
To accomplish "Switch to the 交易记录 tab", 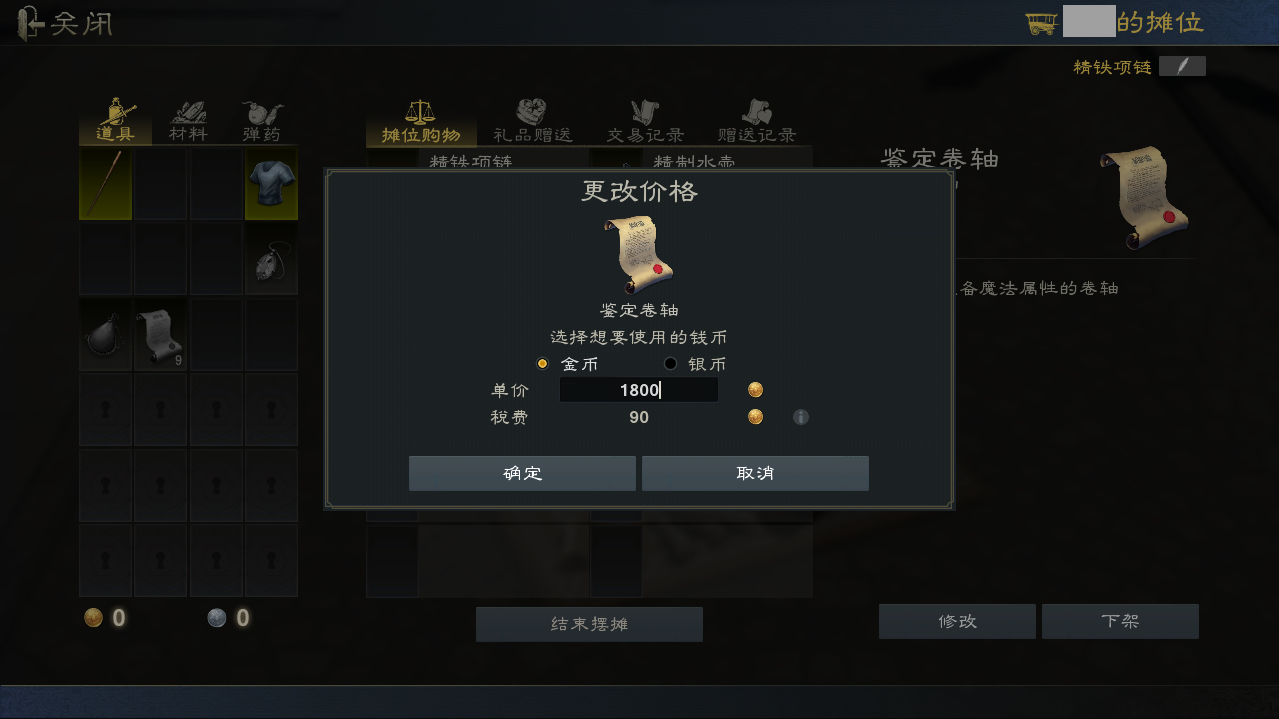I will [x=645, y=121].
